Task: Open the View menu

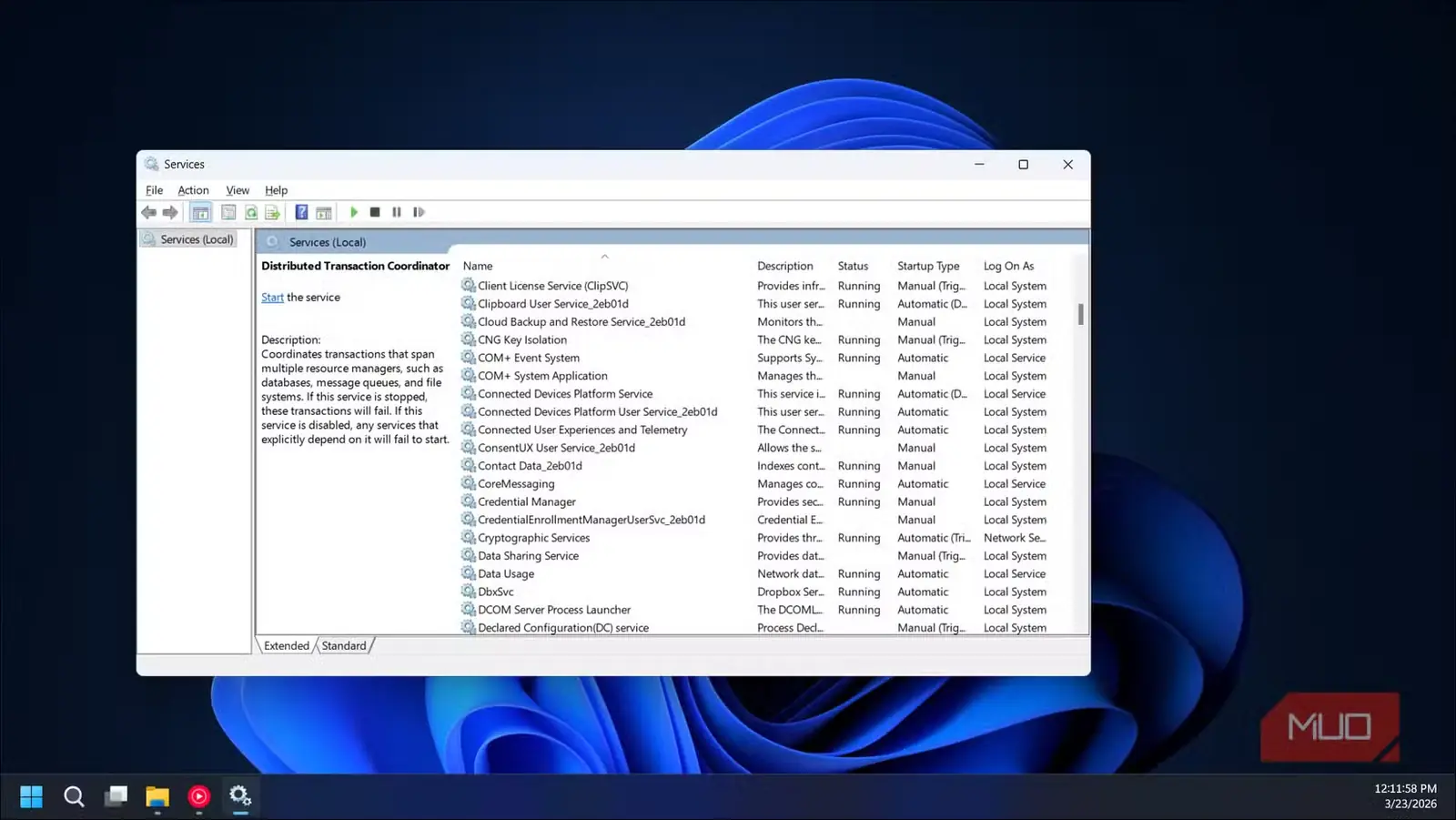Action: tap(238, 190)
